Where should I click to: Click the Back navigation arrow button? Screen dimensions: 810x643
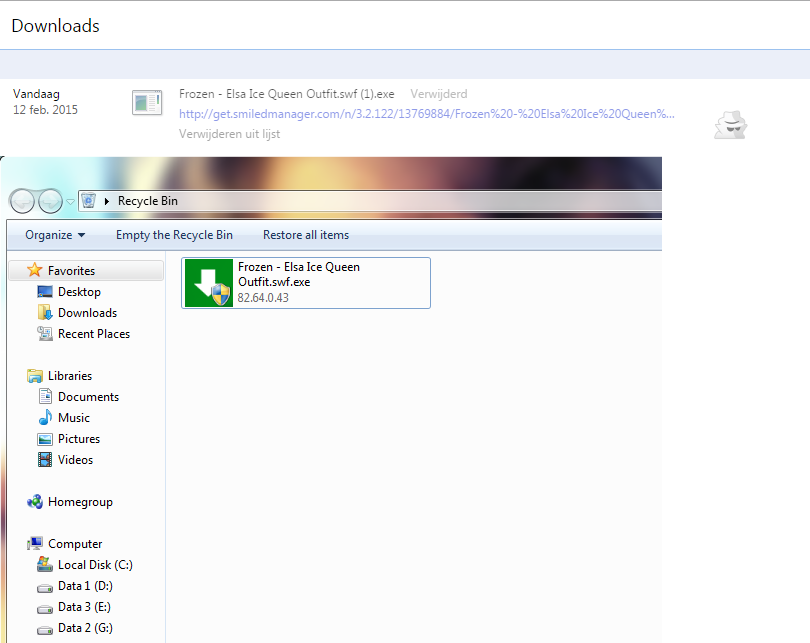click(23, 201)
